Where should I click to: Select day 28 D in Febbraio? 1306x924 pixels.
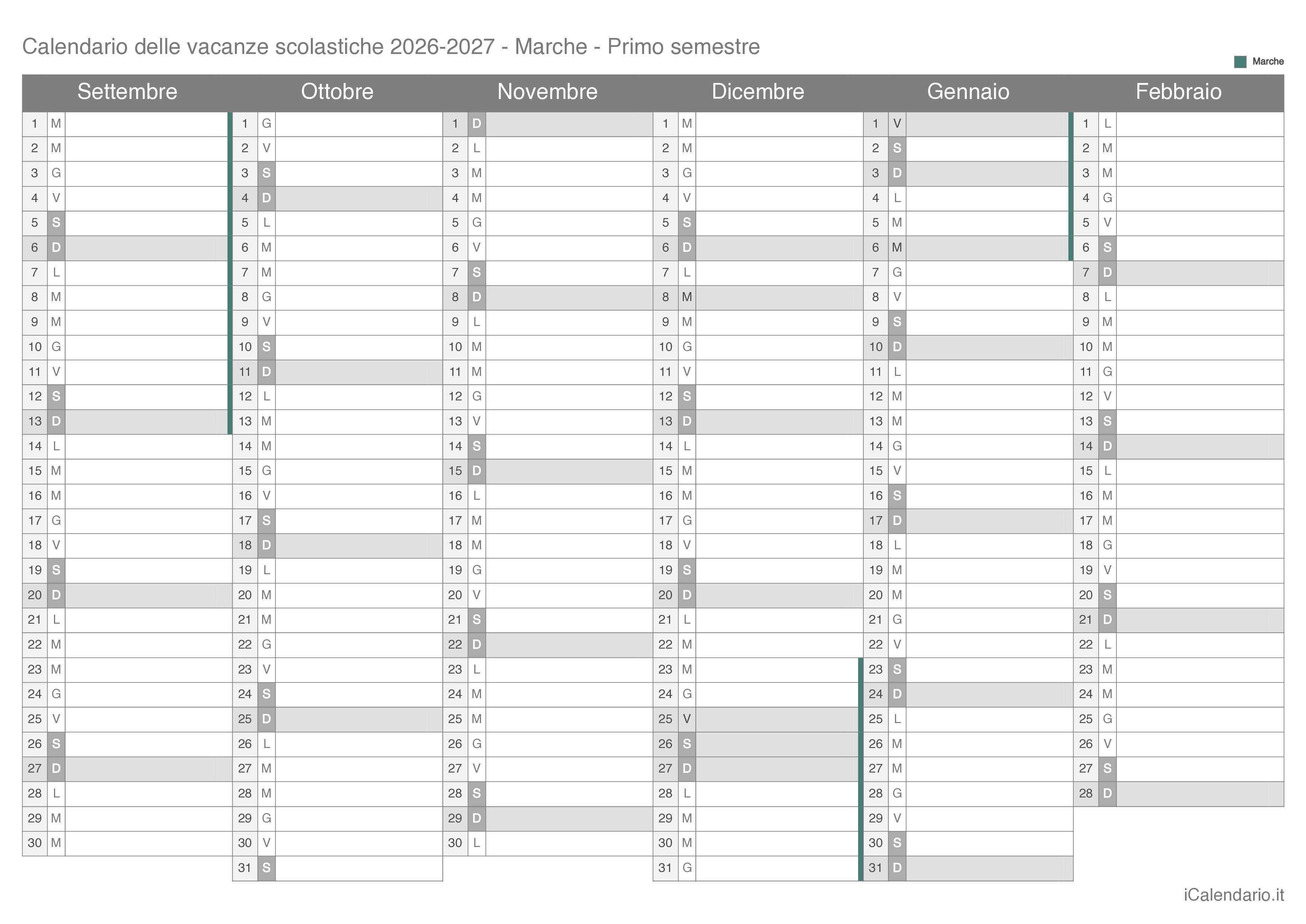click(x=1179, y=794)
